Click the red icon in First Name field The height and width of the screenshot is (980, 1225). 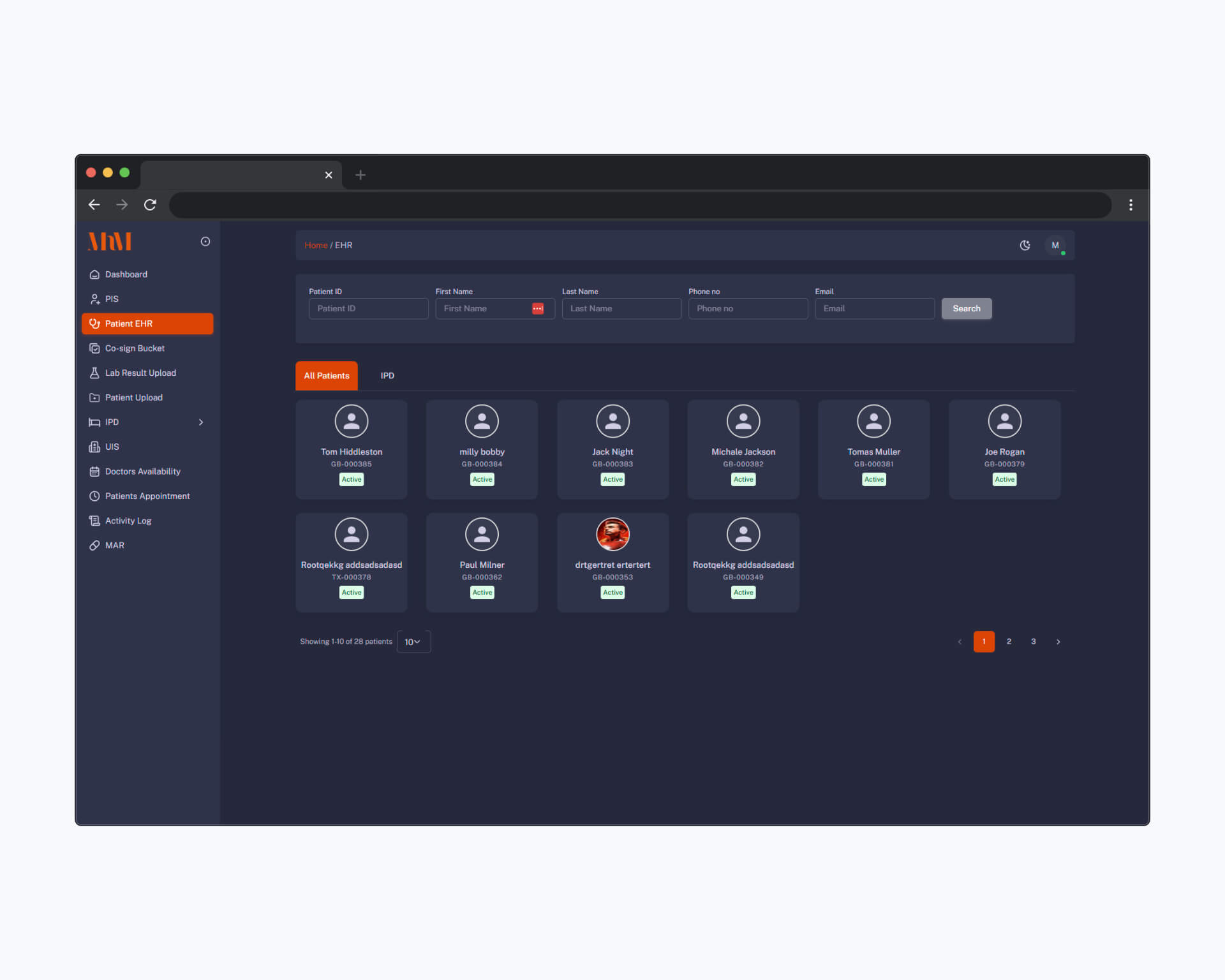[x=538, y=309]
